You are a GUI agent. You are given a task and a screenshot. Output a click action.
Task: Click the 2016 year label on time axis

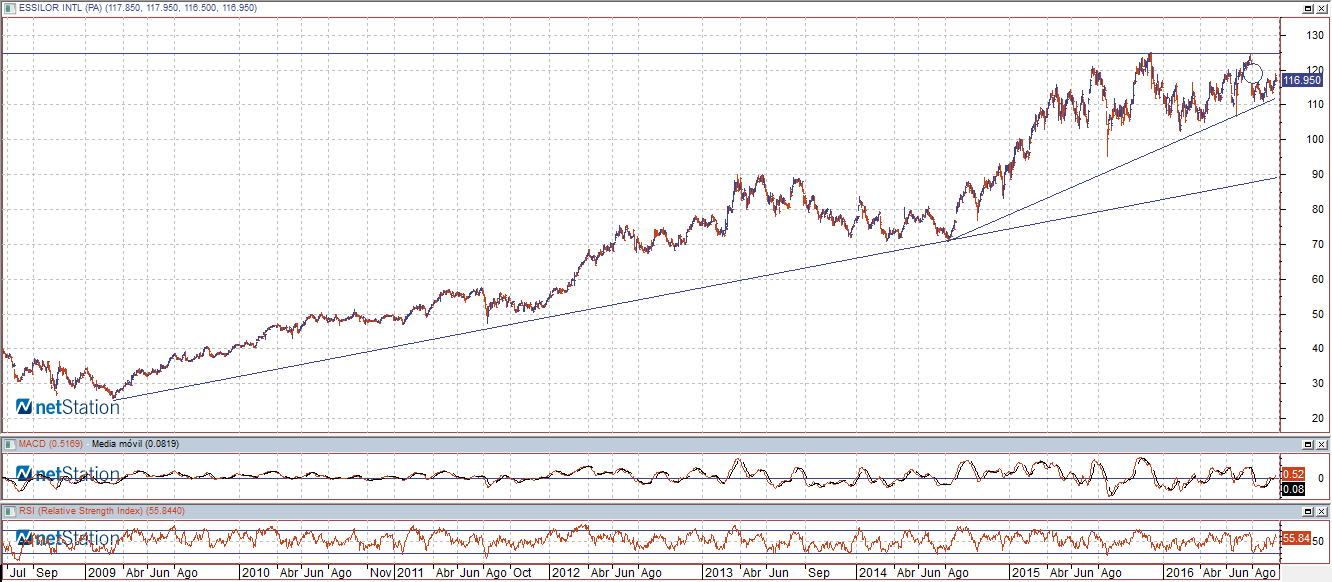point(1179,574)
